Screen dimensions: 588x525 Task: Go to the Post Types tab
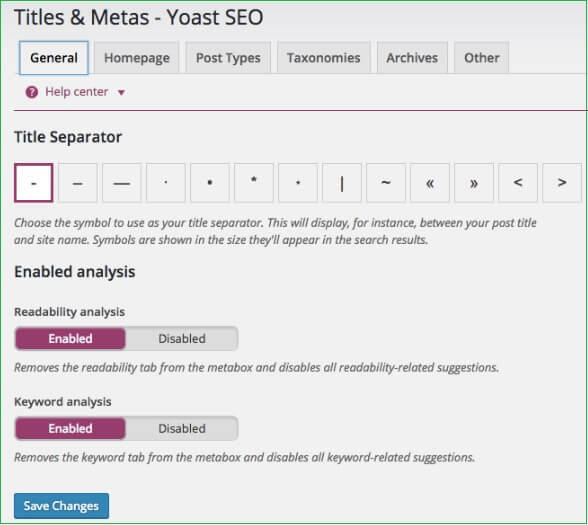click(x=228, y=58)
